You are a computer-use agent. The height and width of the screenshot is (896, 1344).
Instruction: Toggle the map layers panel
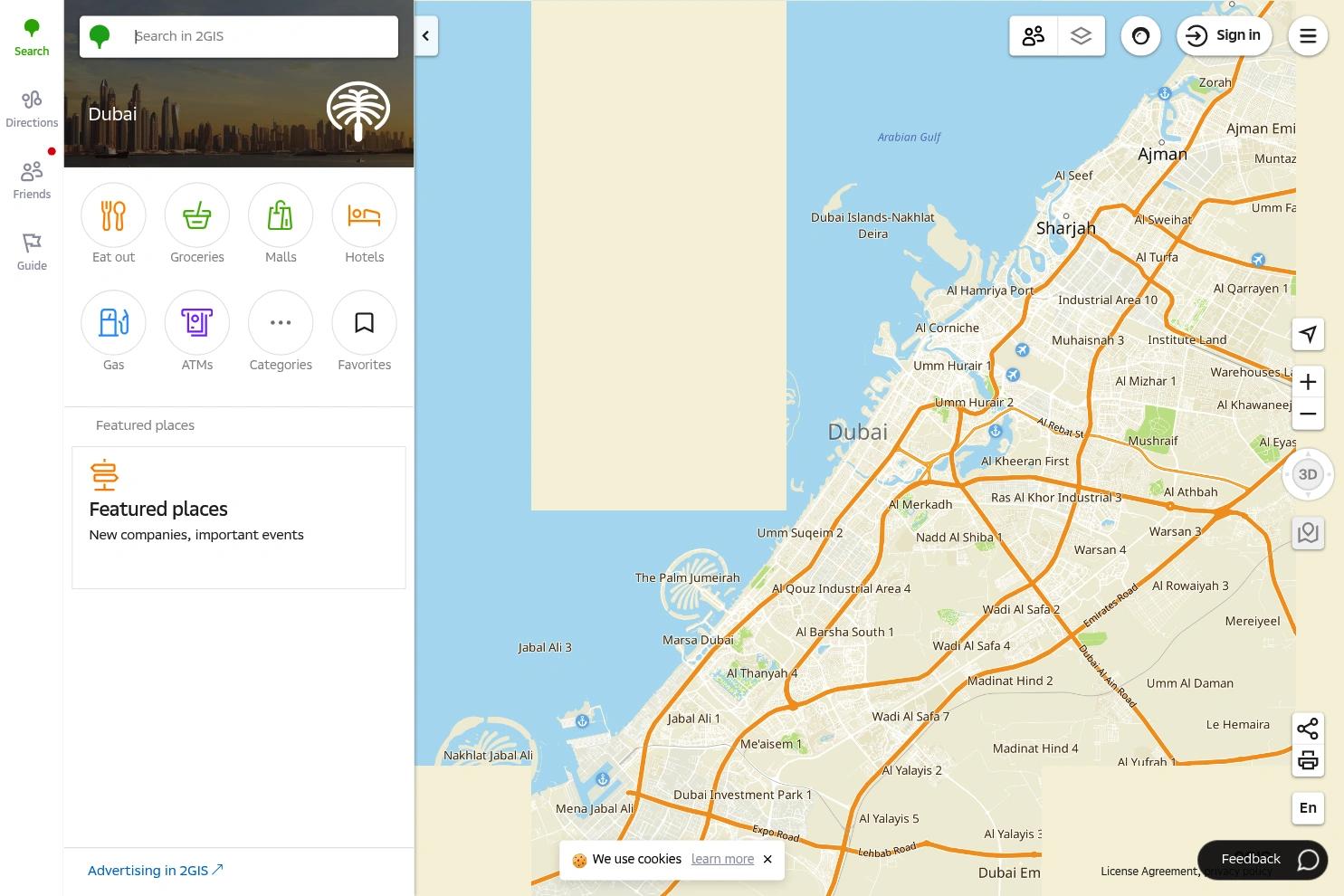(x=1081, y=35)
